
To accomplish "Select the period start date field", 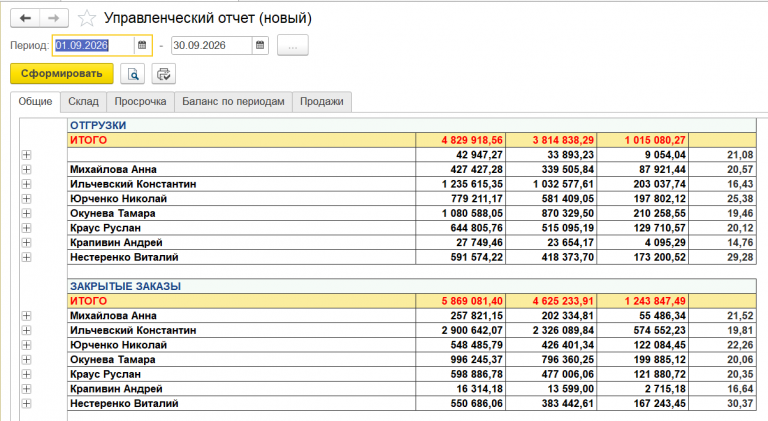I will pos(93,46).
